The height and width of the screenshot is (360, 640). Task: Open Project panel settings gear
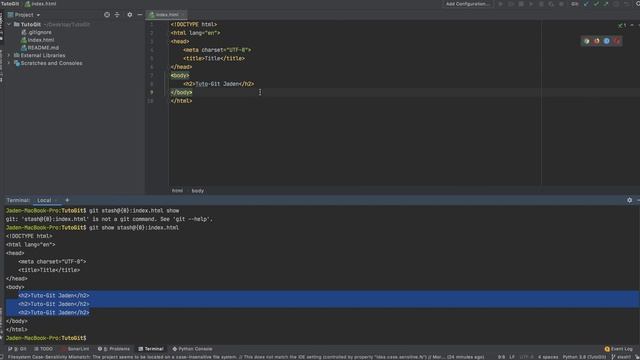tap(130, 15)
